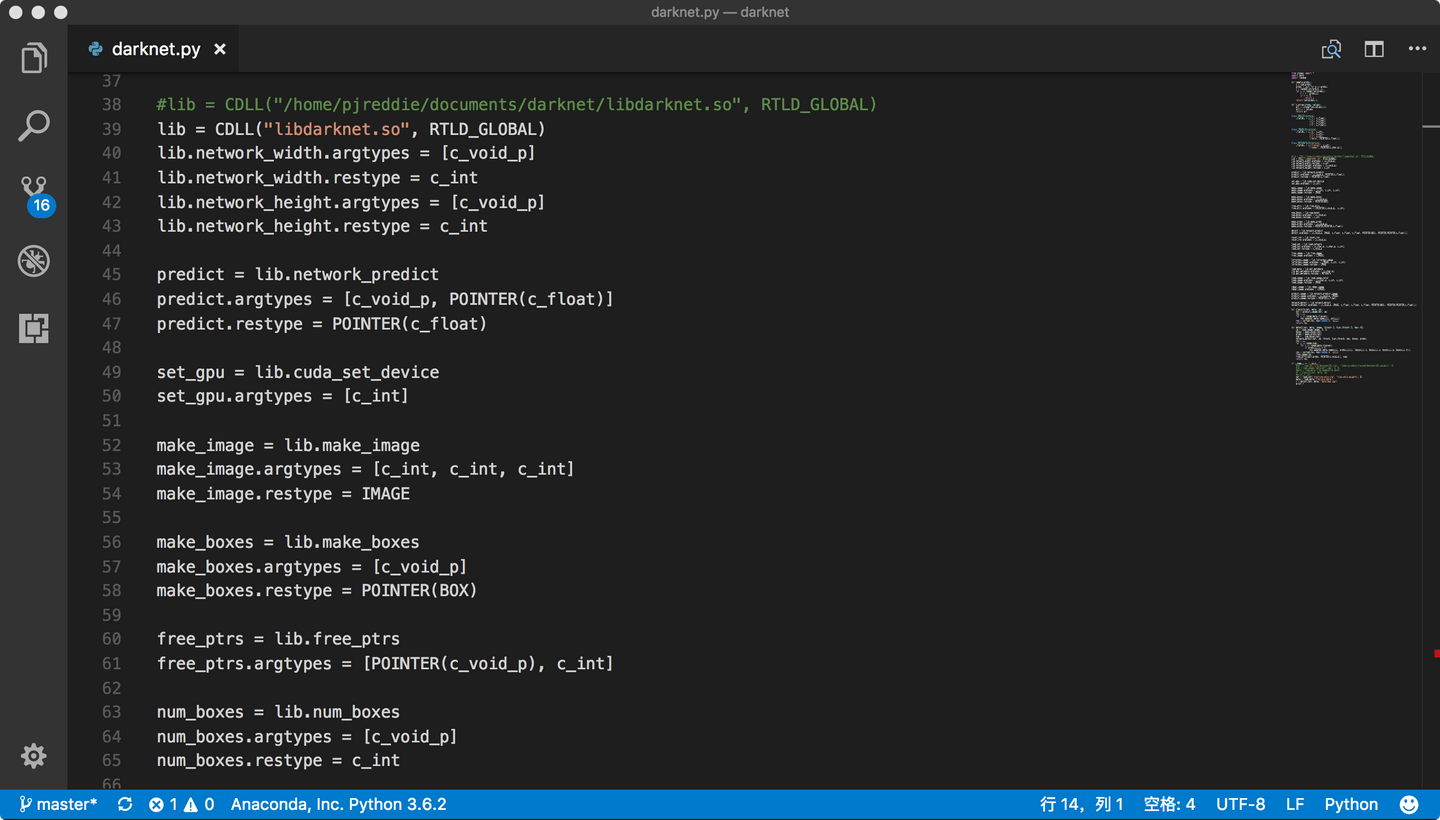Open the Extensions view

[x=33, y=327]
